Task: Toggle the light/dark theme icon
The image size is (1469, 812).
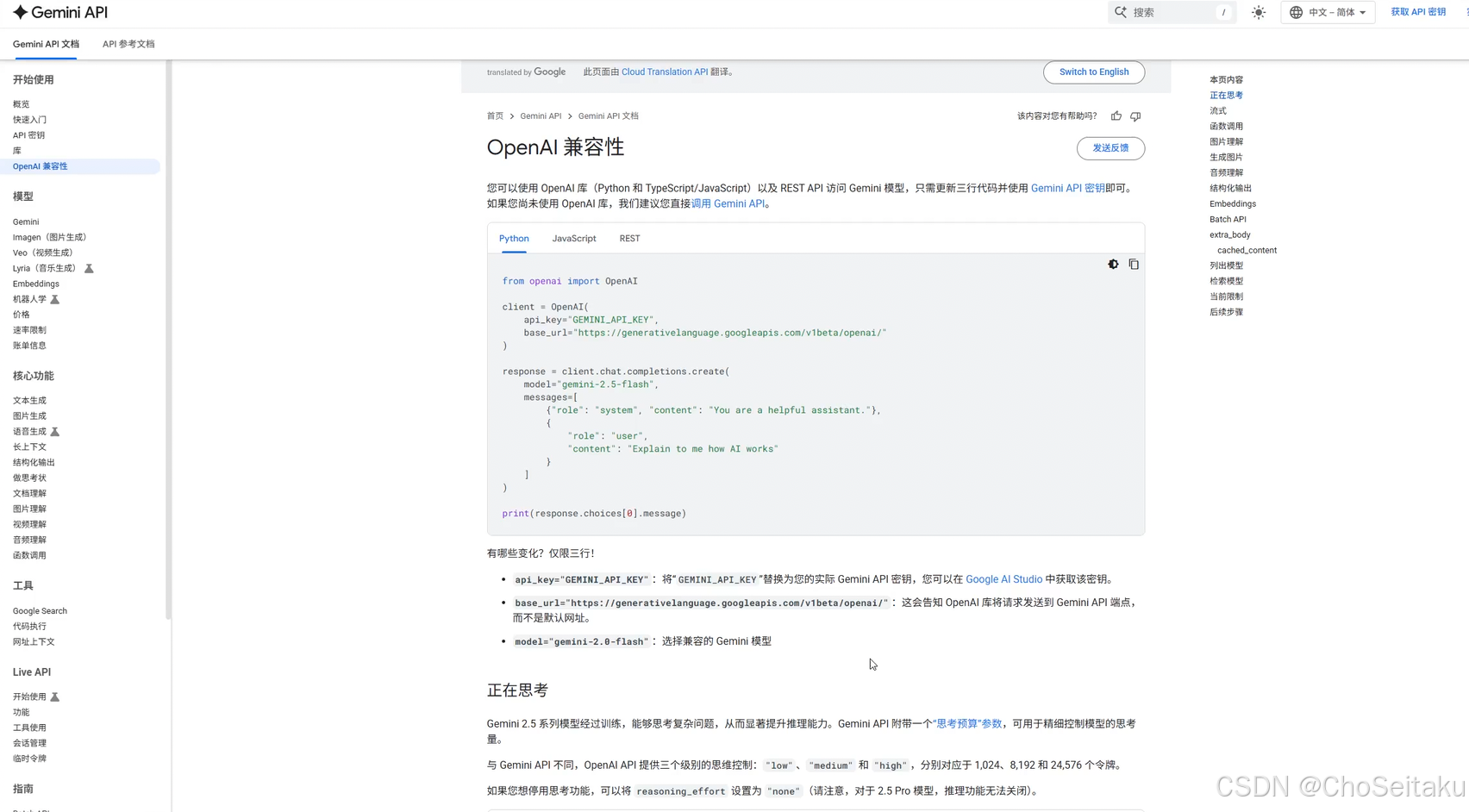Action: (x=1259, y=12)
